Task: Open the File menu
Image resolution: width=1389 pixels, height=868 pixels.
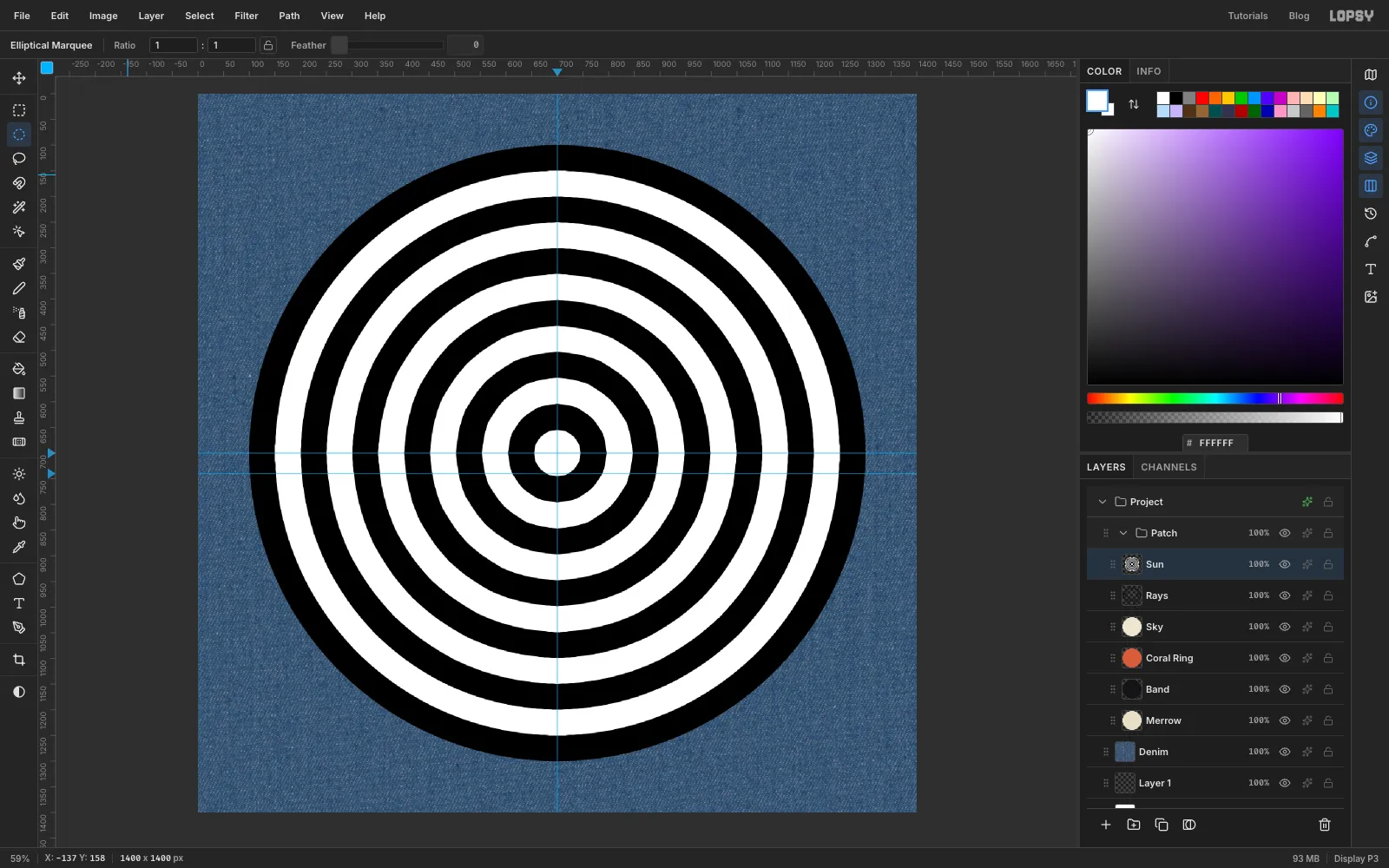Action: click(22, 16)
